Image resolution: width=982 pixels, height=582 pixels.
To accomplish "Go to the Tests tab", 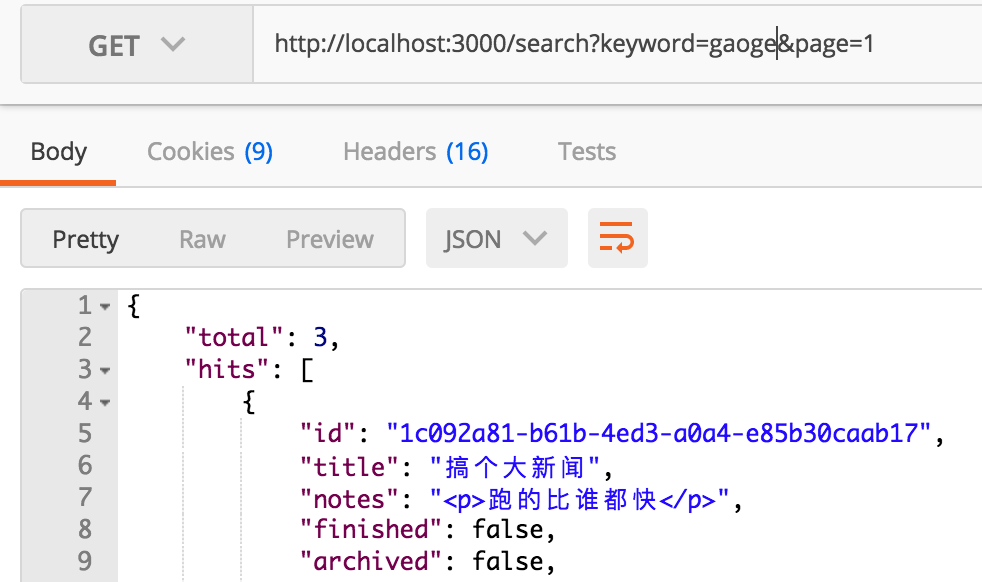I will [586, 152].
